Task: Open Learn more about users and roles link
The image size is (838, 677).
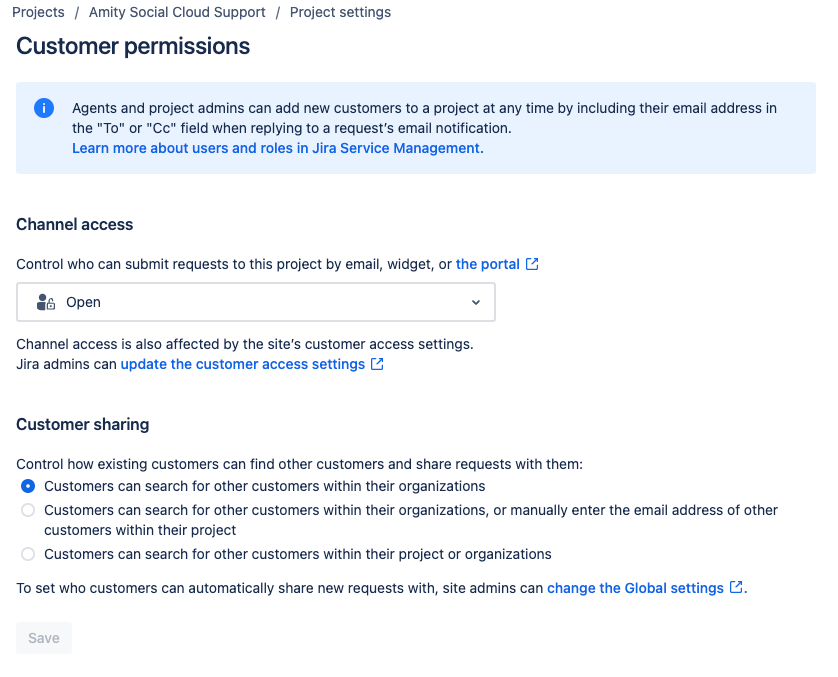Action: [278, 148]
